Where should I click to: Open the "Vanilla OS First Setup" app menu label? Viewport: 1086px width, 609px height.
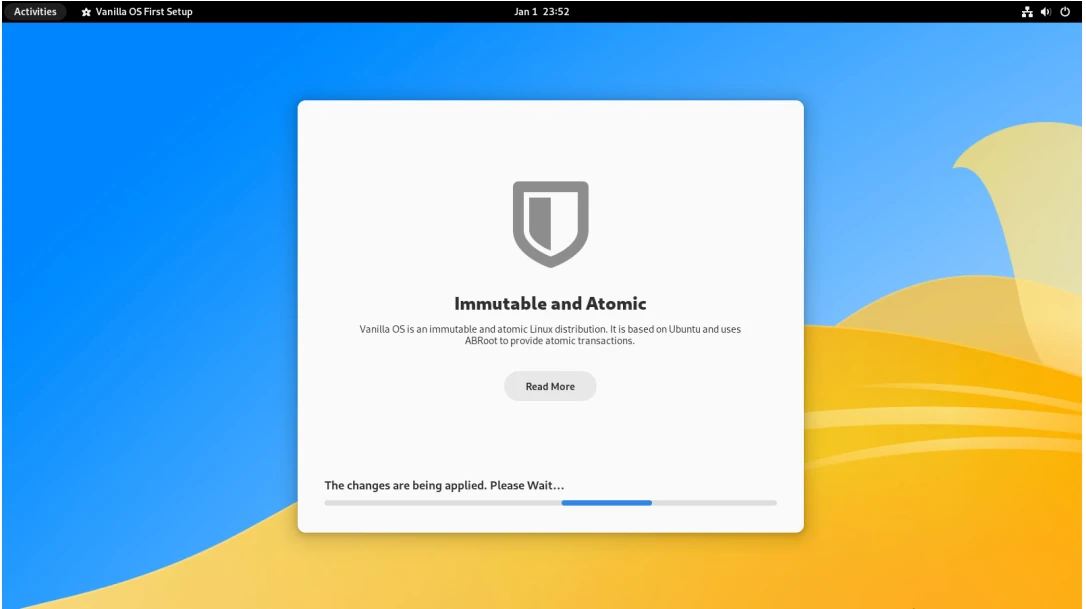pos(143,12)
